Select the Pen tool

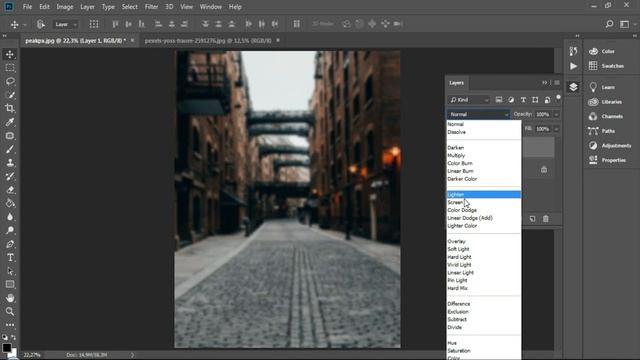[10, 244]
